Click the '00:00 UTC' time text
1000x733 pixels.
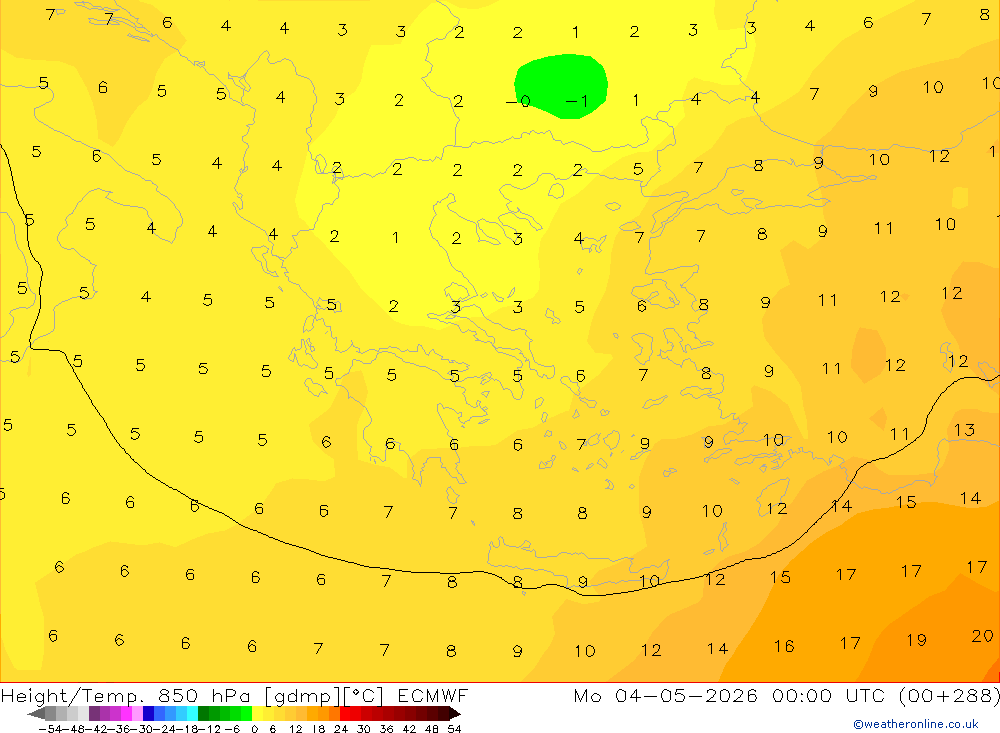[x=828, y=695]
